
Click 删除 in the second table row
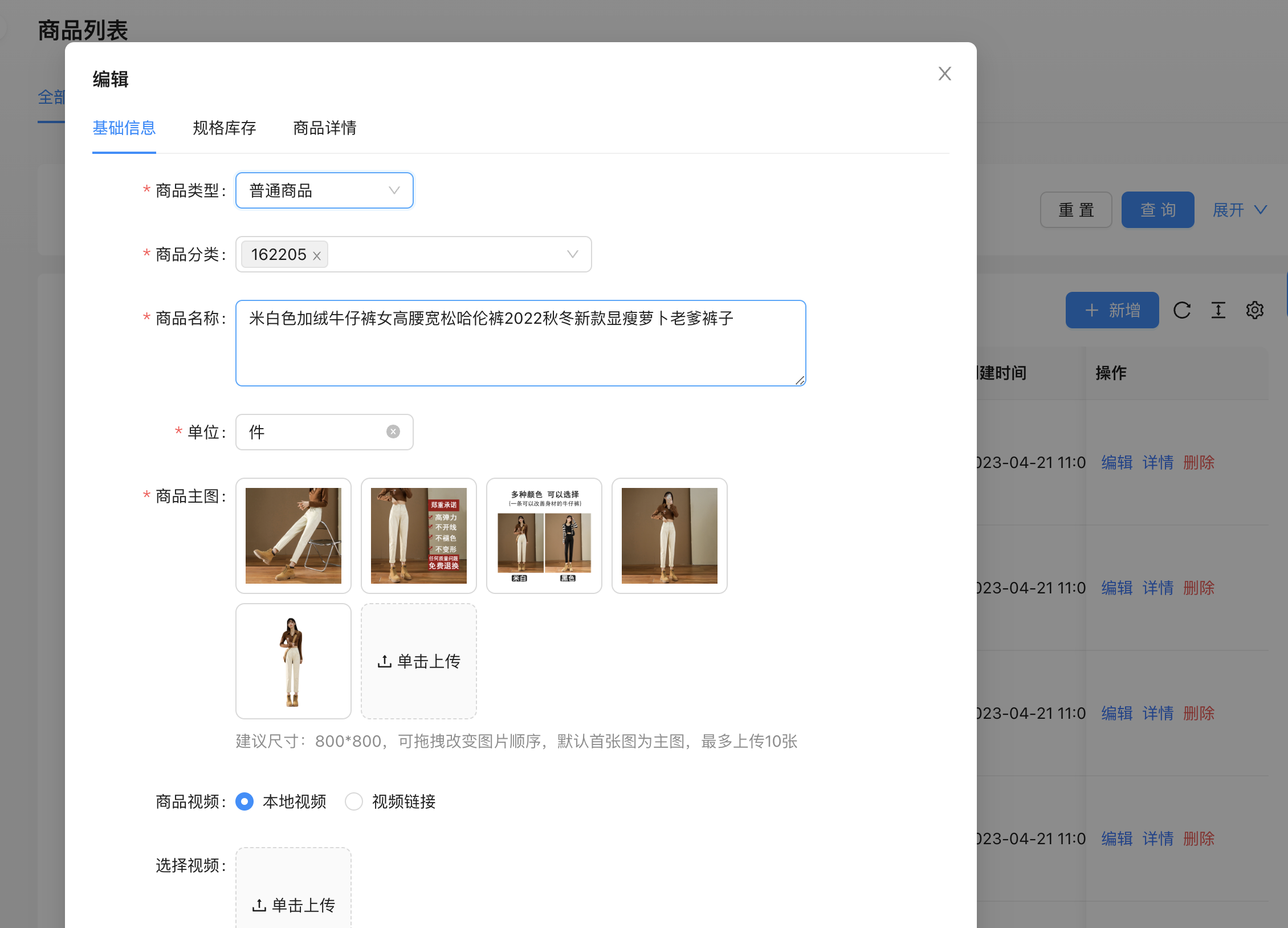(x=1199, y=588)
